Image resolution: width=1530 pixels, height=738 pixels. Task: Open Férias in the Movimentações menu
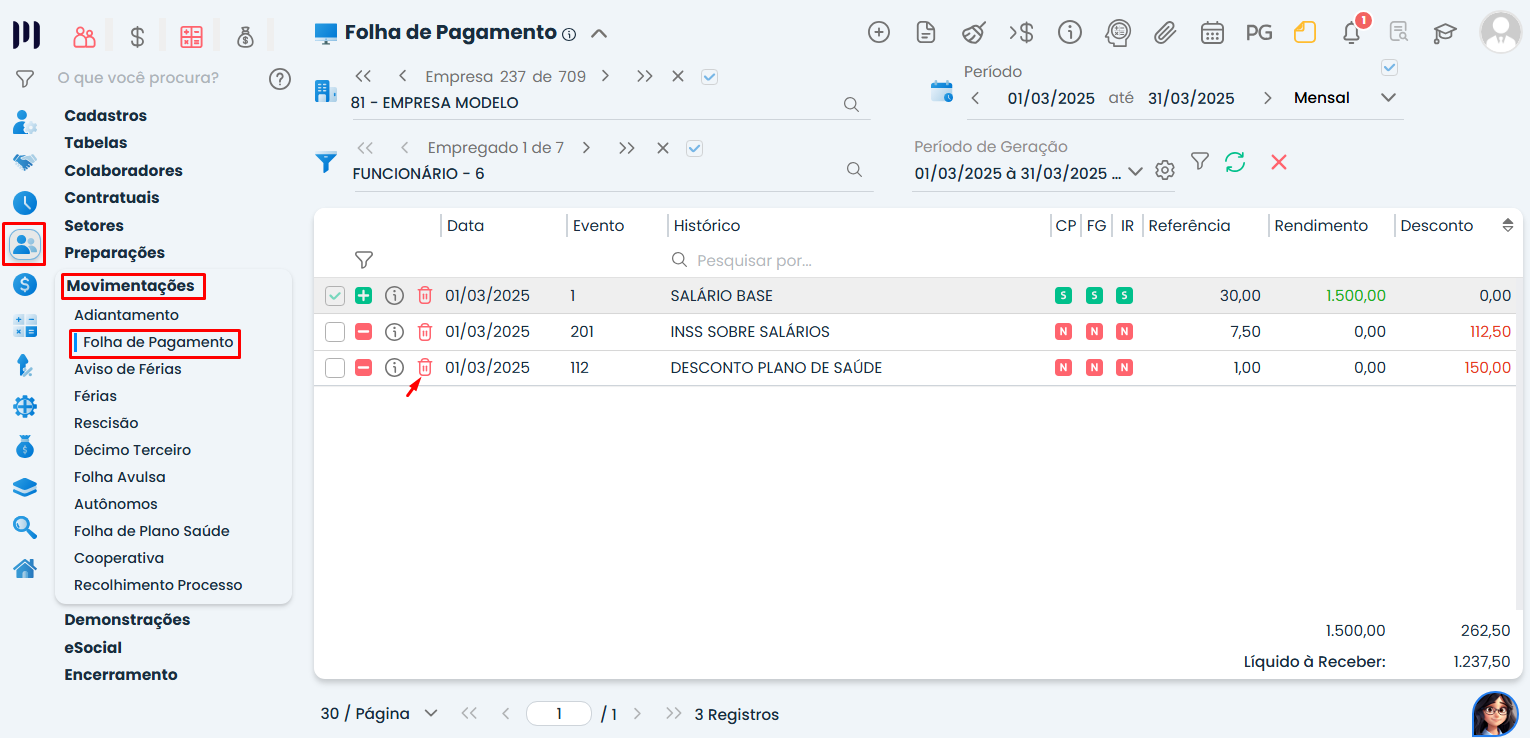[x=95, y=396]
